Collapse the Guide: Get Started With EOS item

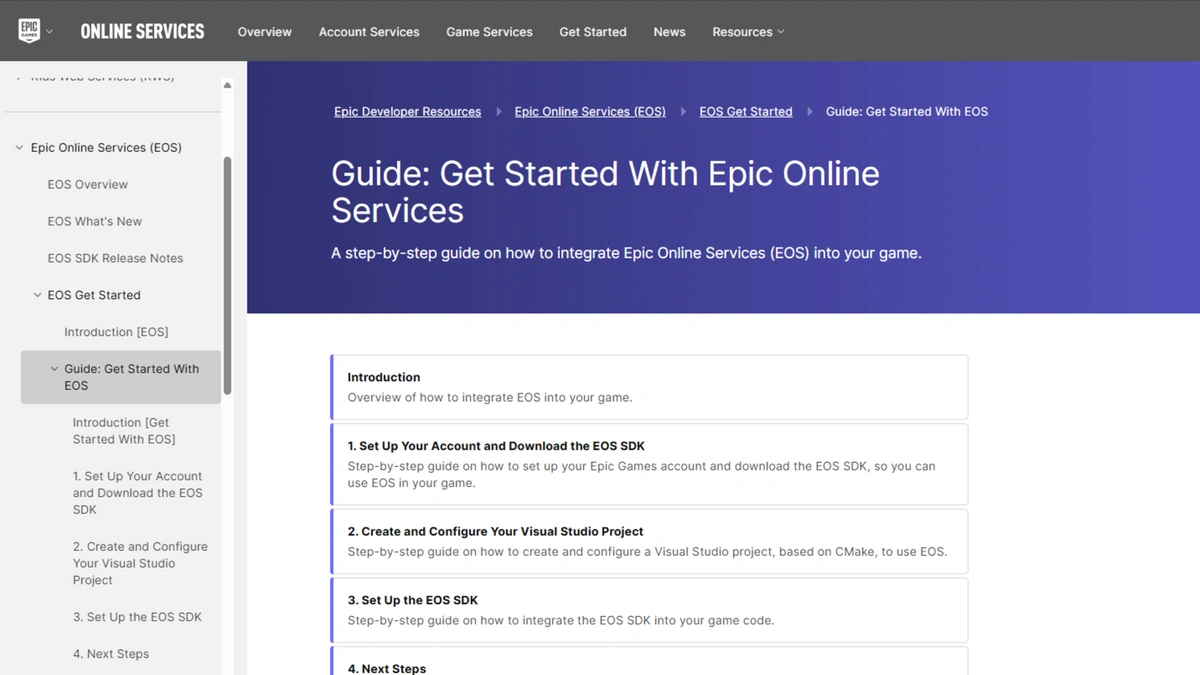coord(54,369)
